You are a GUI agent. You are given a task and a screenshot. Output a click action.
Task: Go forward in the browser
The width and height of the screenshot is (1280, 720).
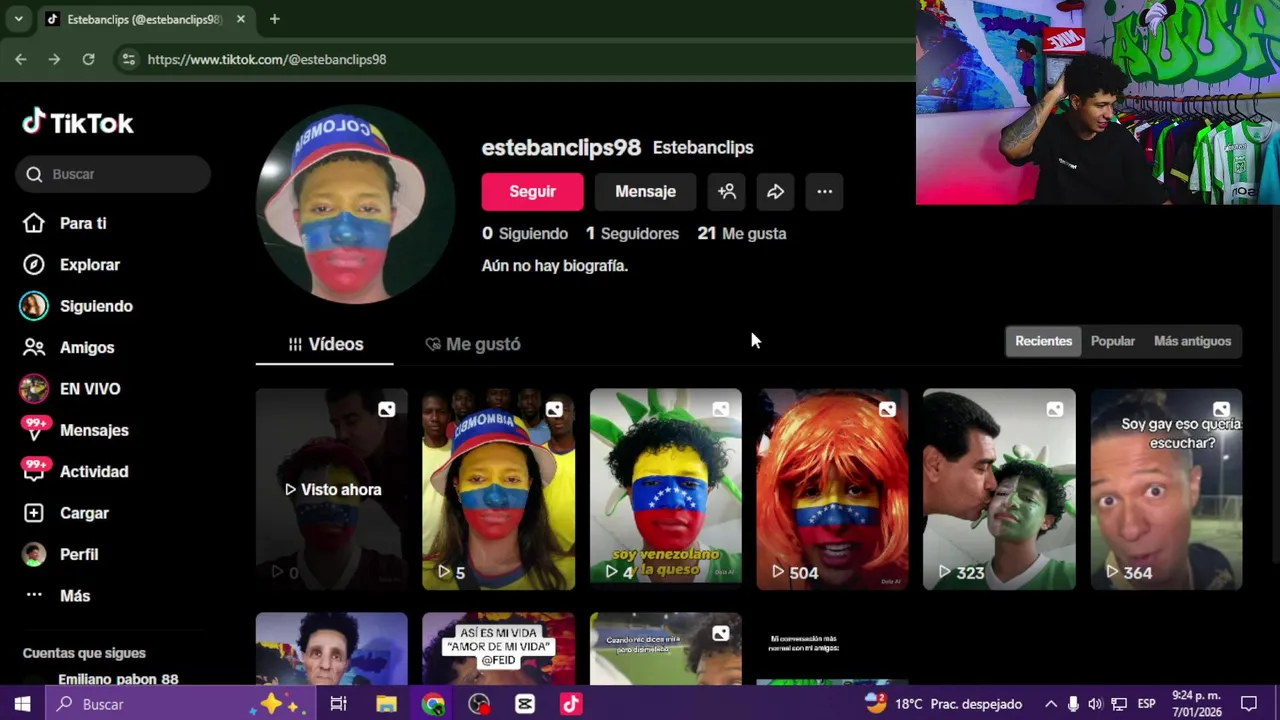pyautogui.click(x=54, y=59)
